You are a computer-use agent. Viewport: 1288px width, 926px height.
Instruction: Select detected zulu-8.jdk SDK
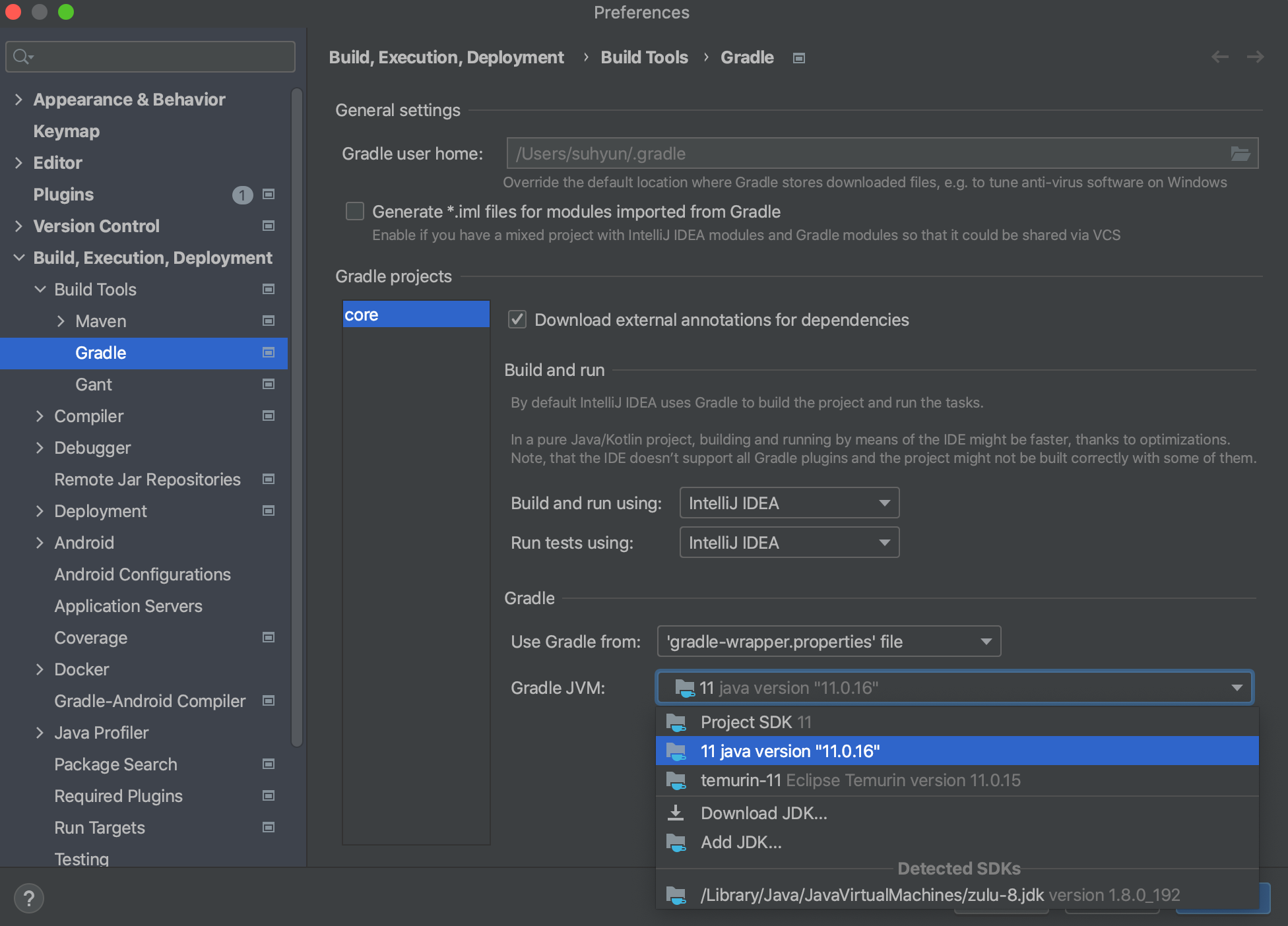click(x=957, y=895)
